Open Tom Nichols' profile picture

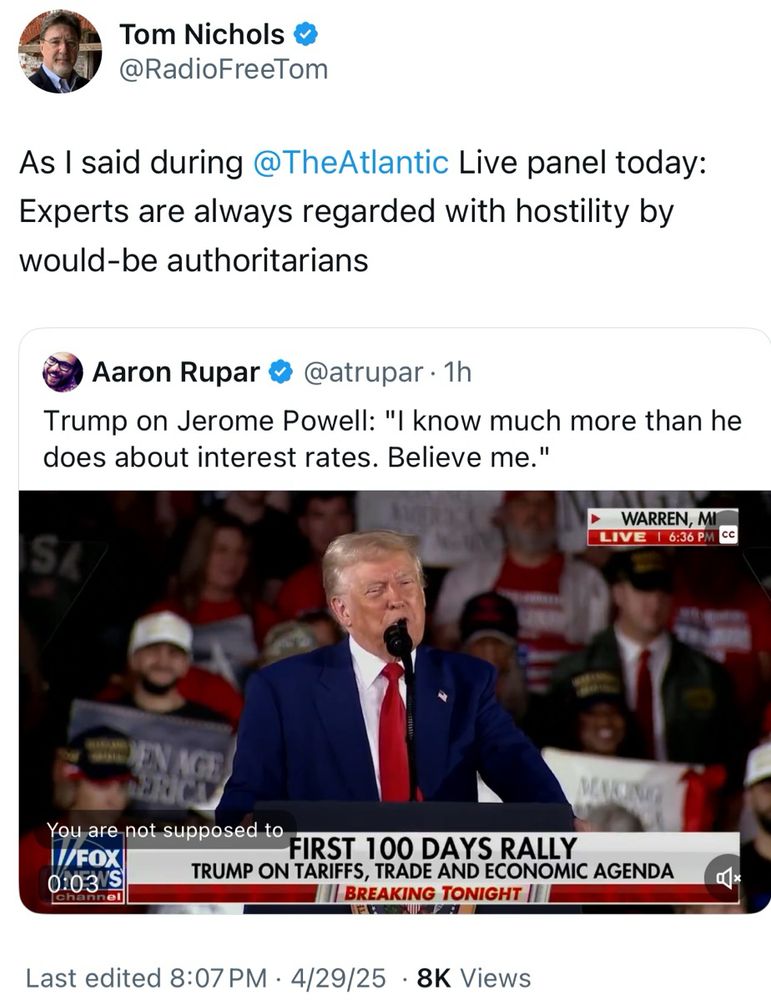(60, 51)
